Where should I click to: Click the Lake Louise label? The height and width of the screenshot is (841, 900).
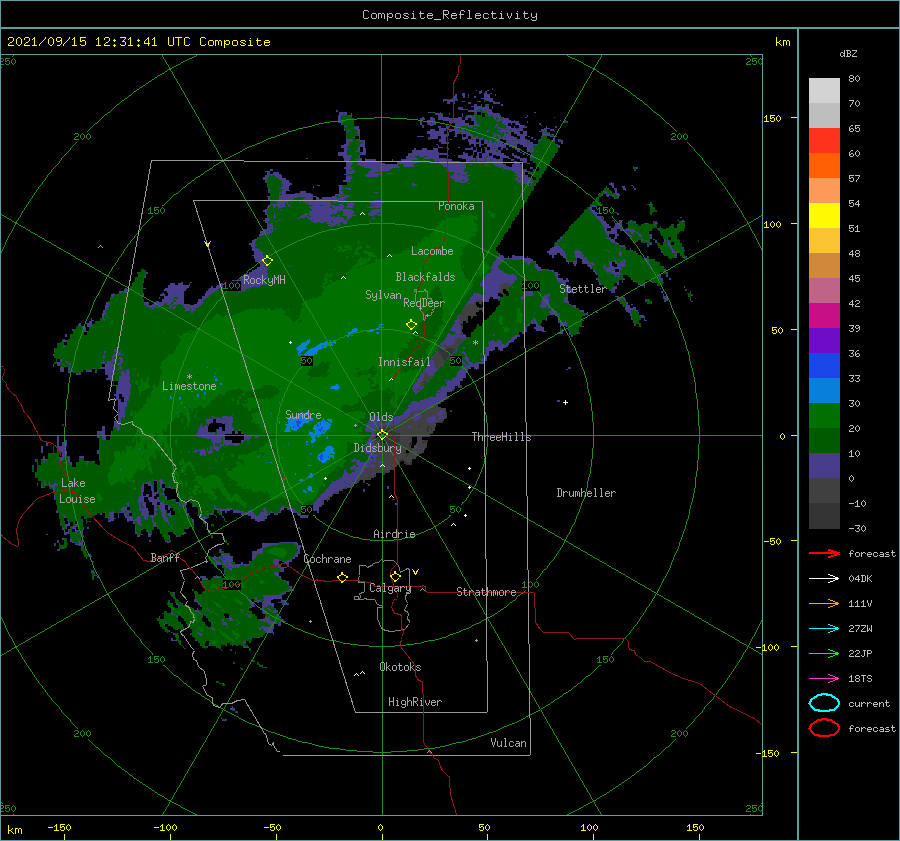point(77,491)
